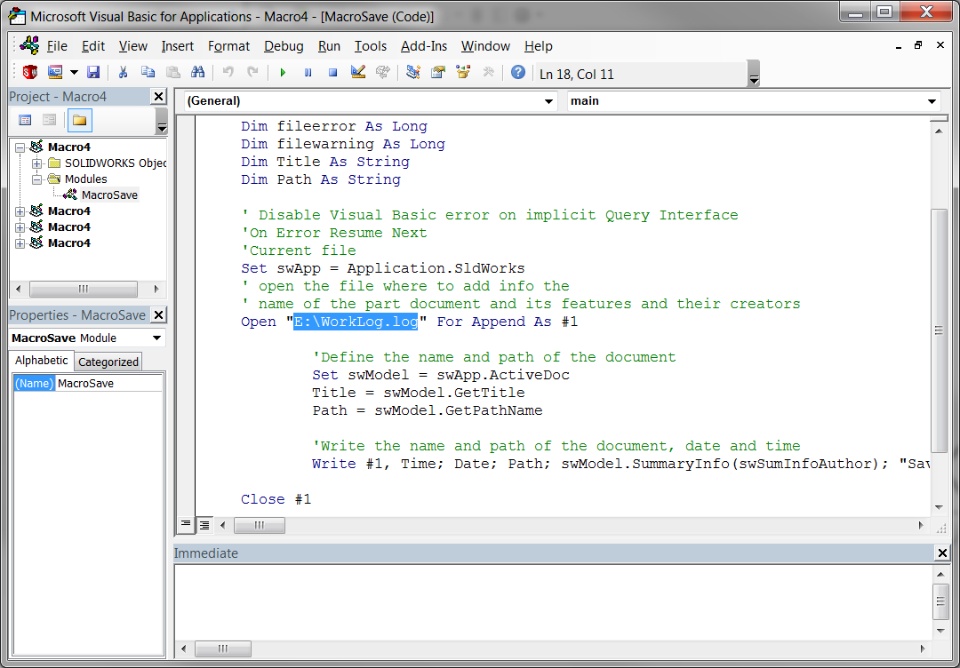Click the Copy icon in toolbar

[x=148, y=72]
